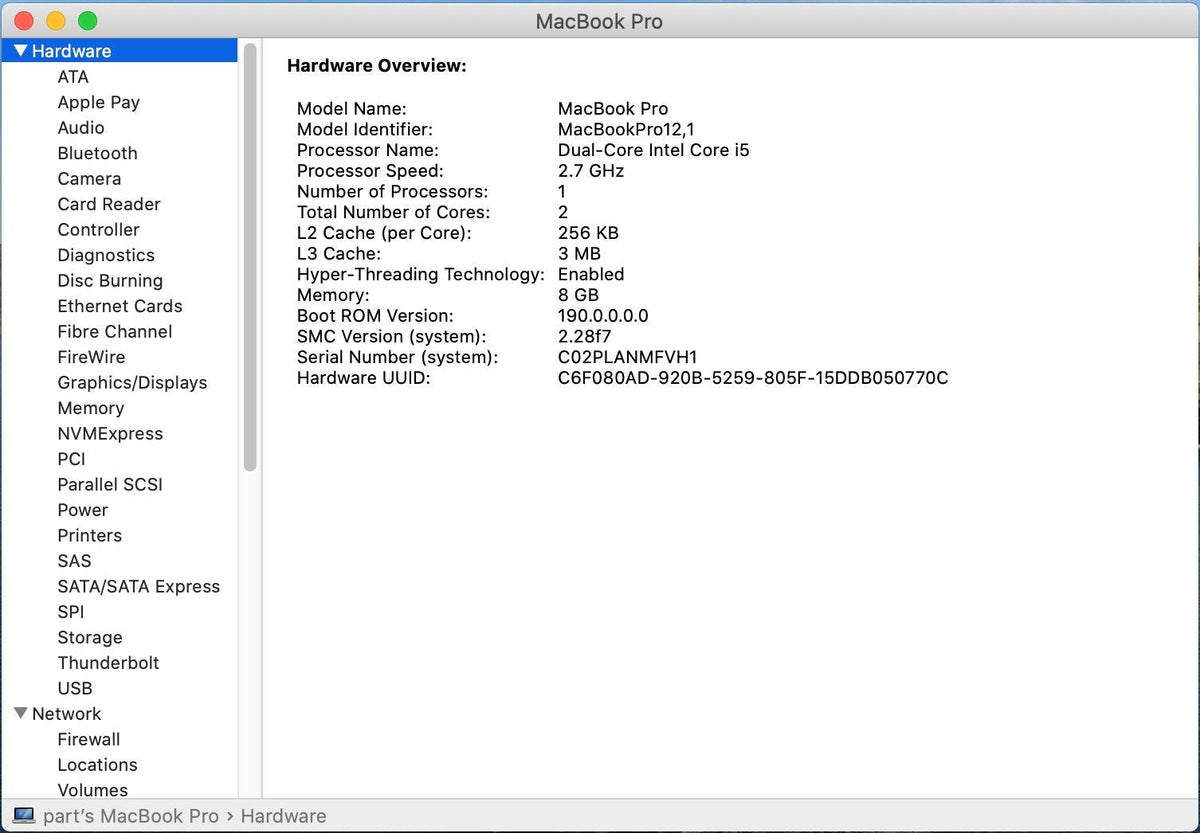Select Disc Burning entry
The height and width of the screenshot is (833, 1200).
[x=110, y=281]
